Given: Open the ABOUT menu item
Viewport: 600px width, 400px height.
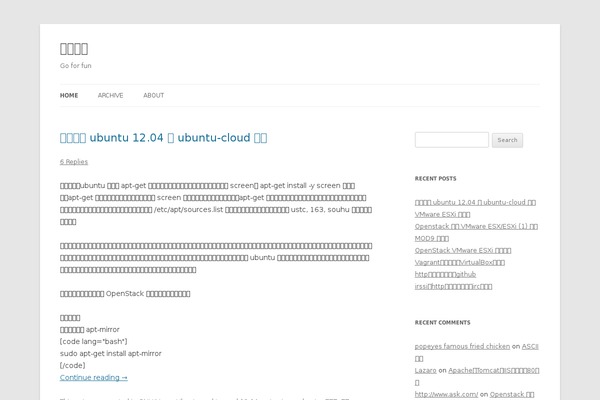Looking at the screenshot, I should 153,95.
